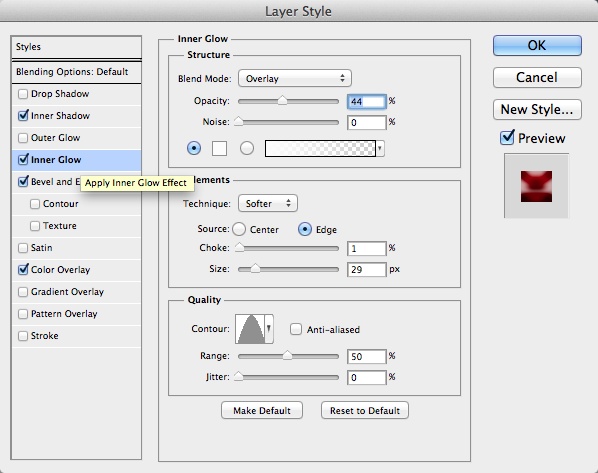Open the Technique dropdown showing Softer
This screenshot has height=473, width=598.
[x=268, y=203]
